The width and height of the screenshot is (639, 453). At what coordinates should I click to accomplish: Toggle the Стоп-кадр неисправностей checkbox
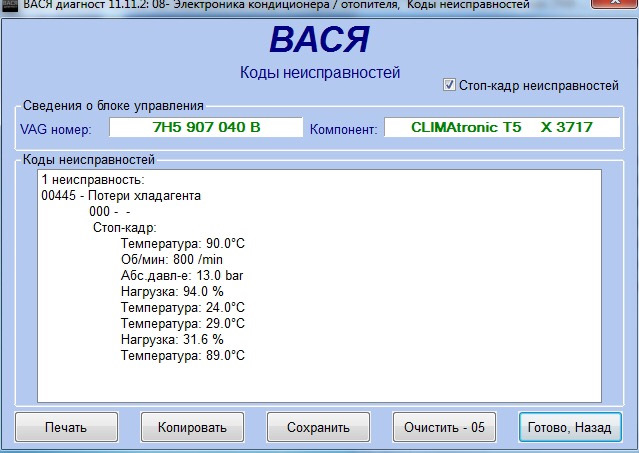[x=449, y=85]
